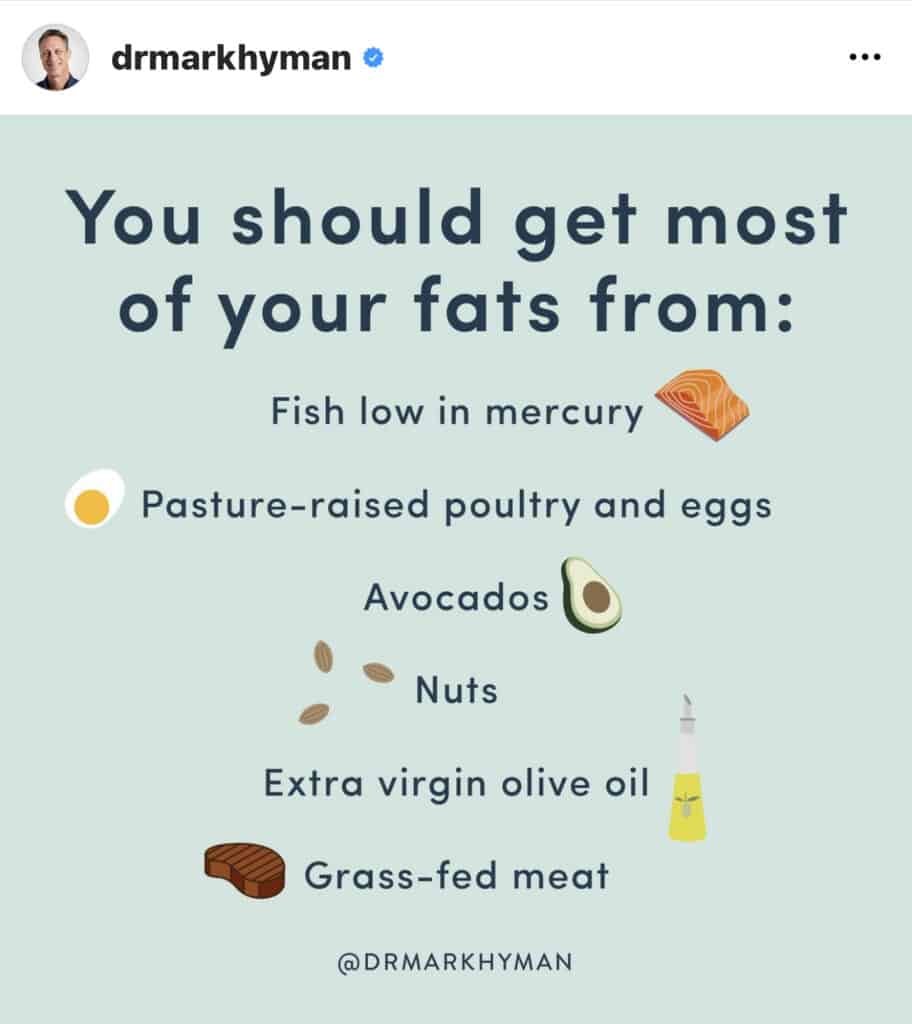Viewport: 912px width, 1024px height.
Task: Select "Pasture-raised poultry and eggs" text
Action: [x=456, y=505]
